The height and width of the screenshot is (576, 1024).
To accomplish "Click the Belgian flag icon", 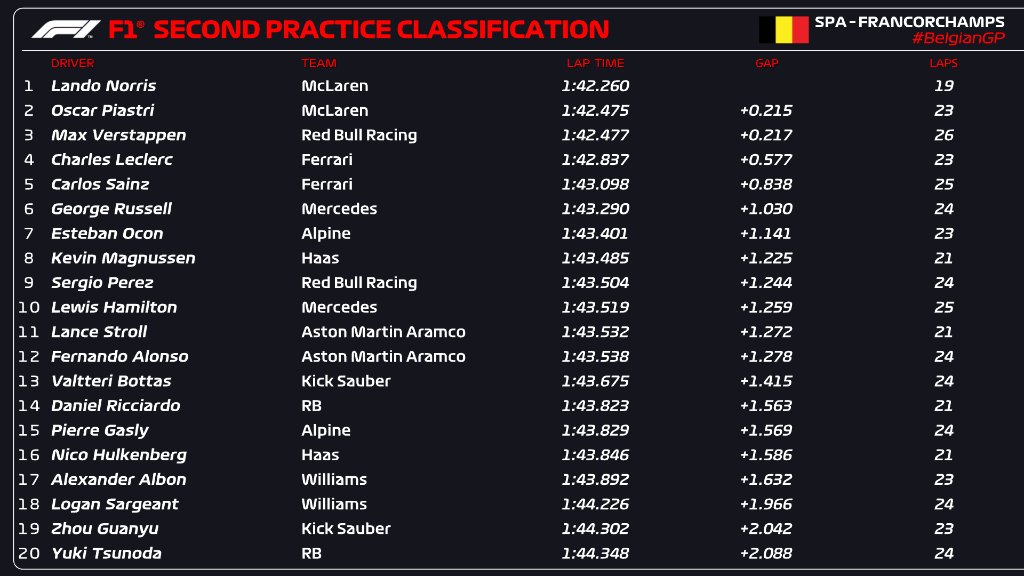I will coord(783,30).
